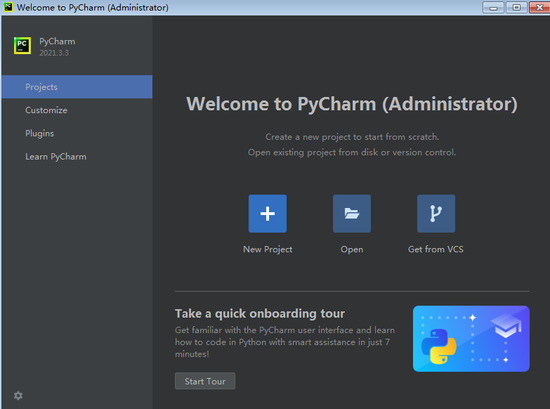
Task: Minimize the PyCharm welcome window
Action: tap(493, 7)
